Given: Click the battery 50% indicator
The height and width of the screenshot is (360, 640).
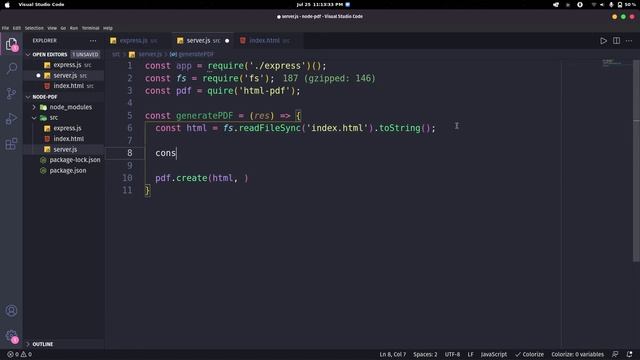Looking at the screenshot, I should 627,4.
